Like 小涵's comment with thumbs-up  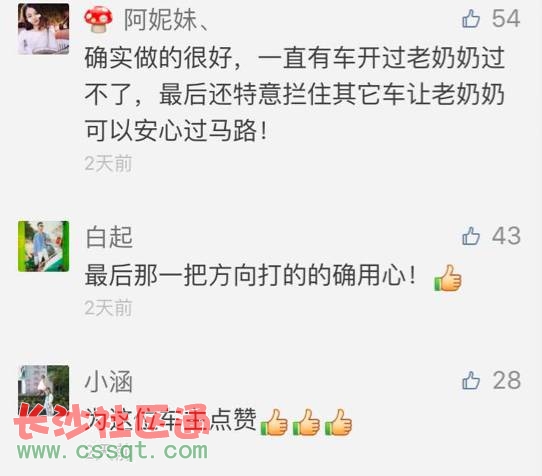point(471,380)
